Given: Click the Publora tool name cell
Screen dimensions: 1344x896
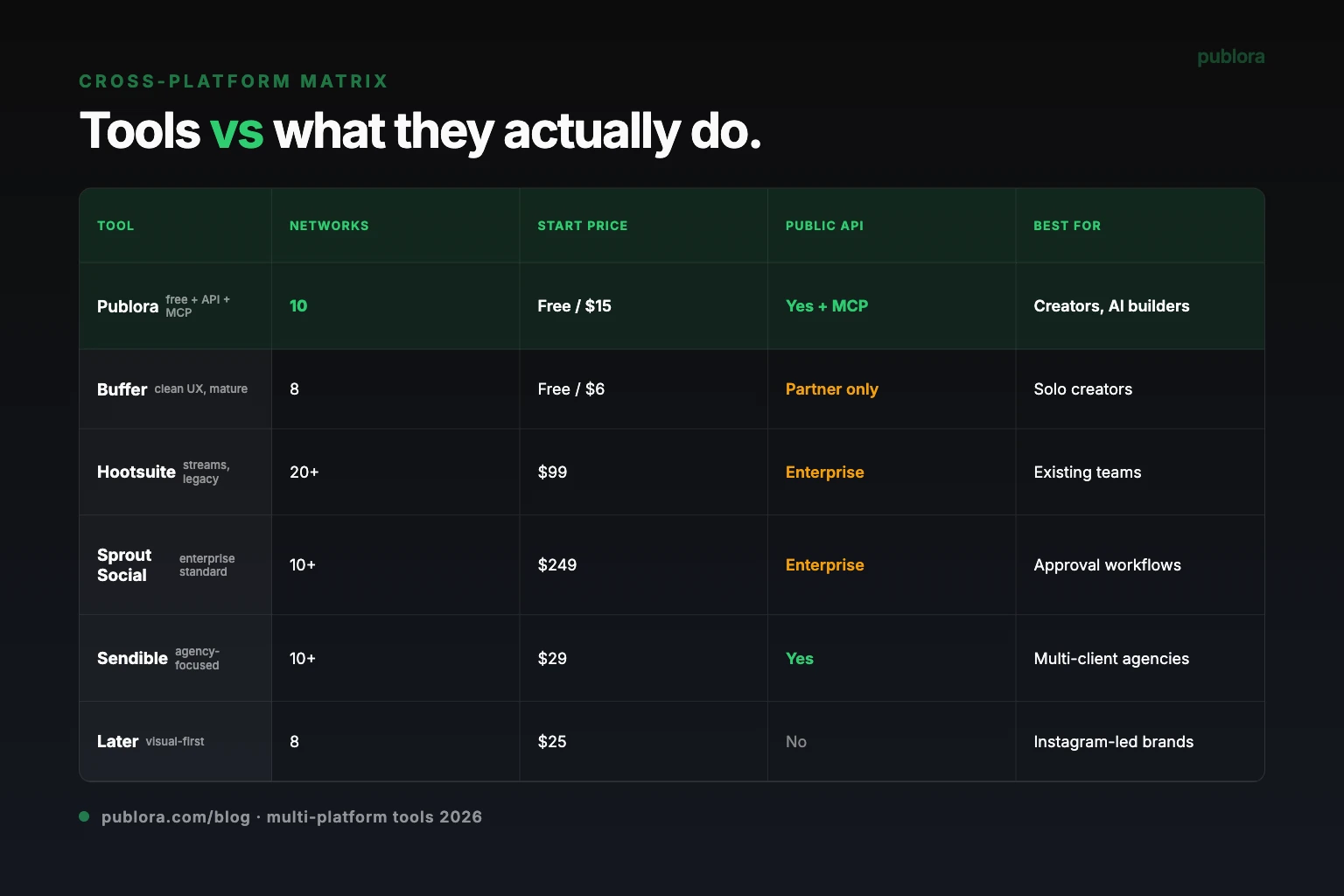Looking at the screenshot, I should 128,306.
